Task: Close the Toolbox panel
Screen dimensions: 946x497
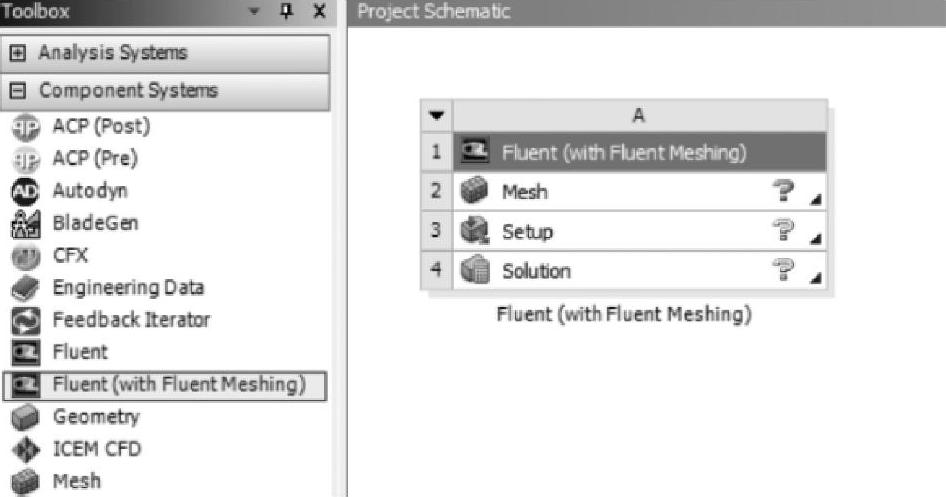Action: pos(319,12)
